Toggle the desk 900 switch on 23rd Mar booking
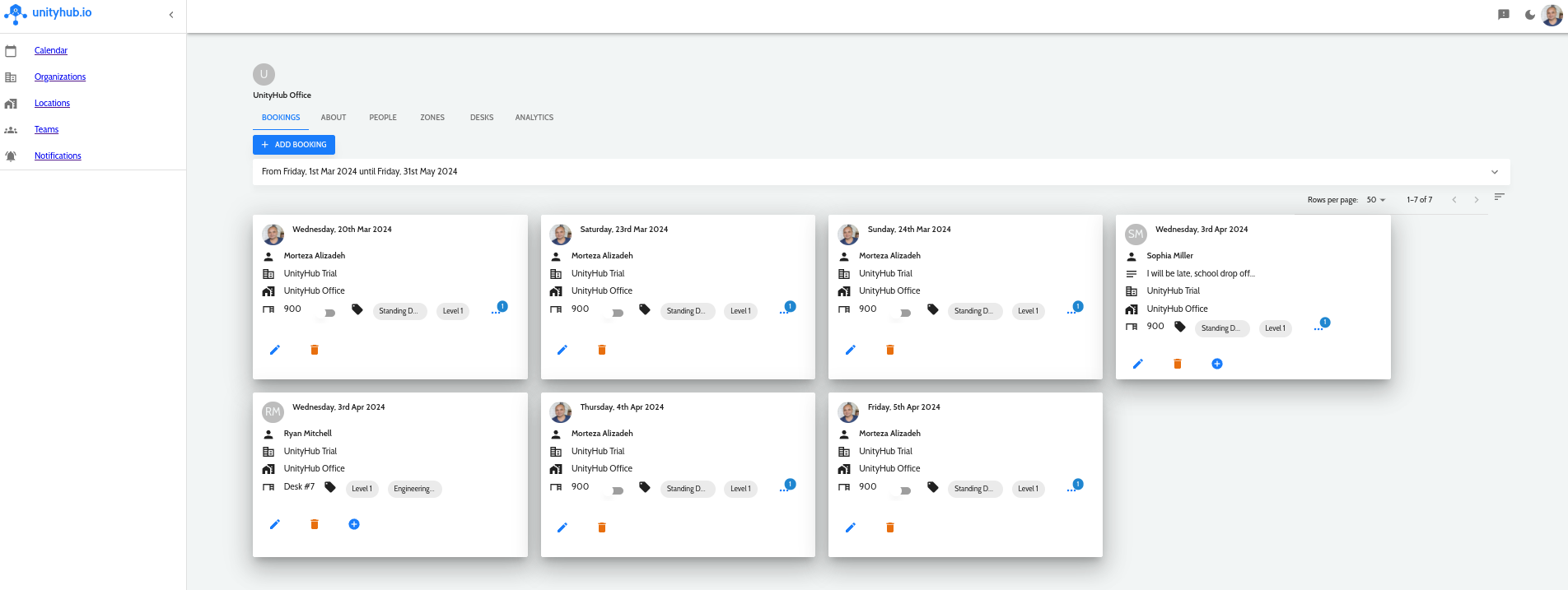The image size is (1568, 590). point(614,313)
